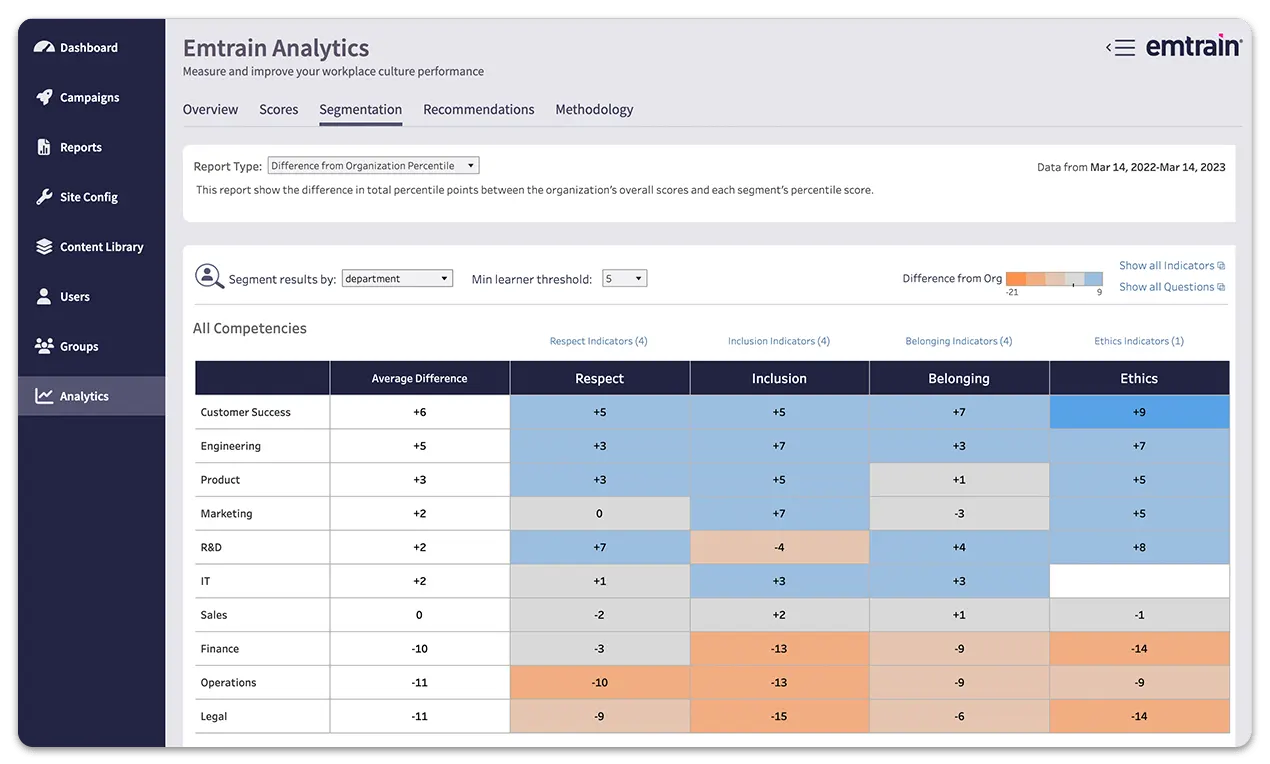This screenshot has width=1270, height=764.
Task: Open the Segment results by department dropdown
Action: point(397,279)
